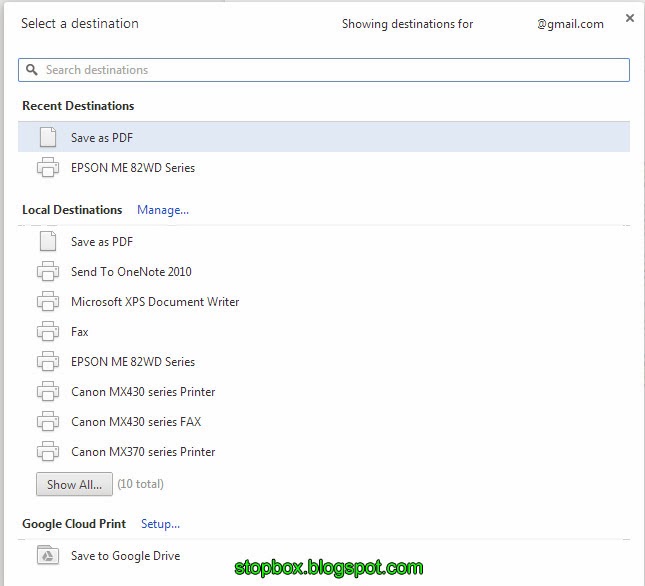Click printer icon beside Canon MX430 series FAX
This screenshot has height=586, width=645.
coord(48,422)
